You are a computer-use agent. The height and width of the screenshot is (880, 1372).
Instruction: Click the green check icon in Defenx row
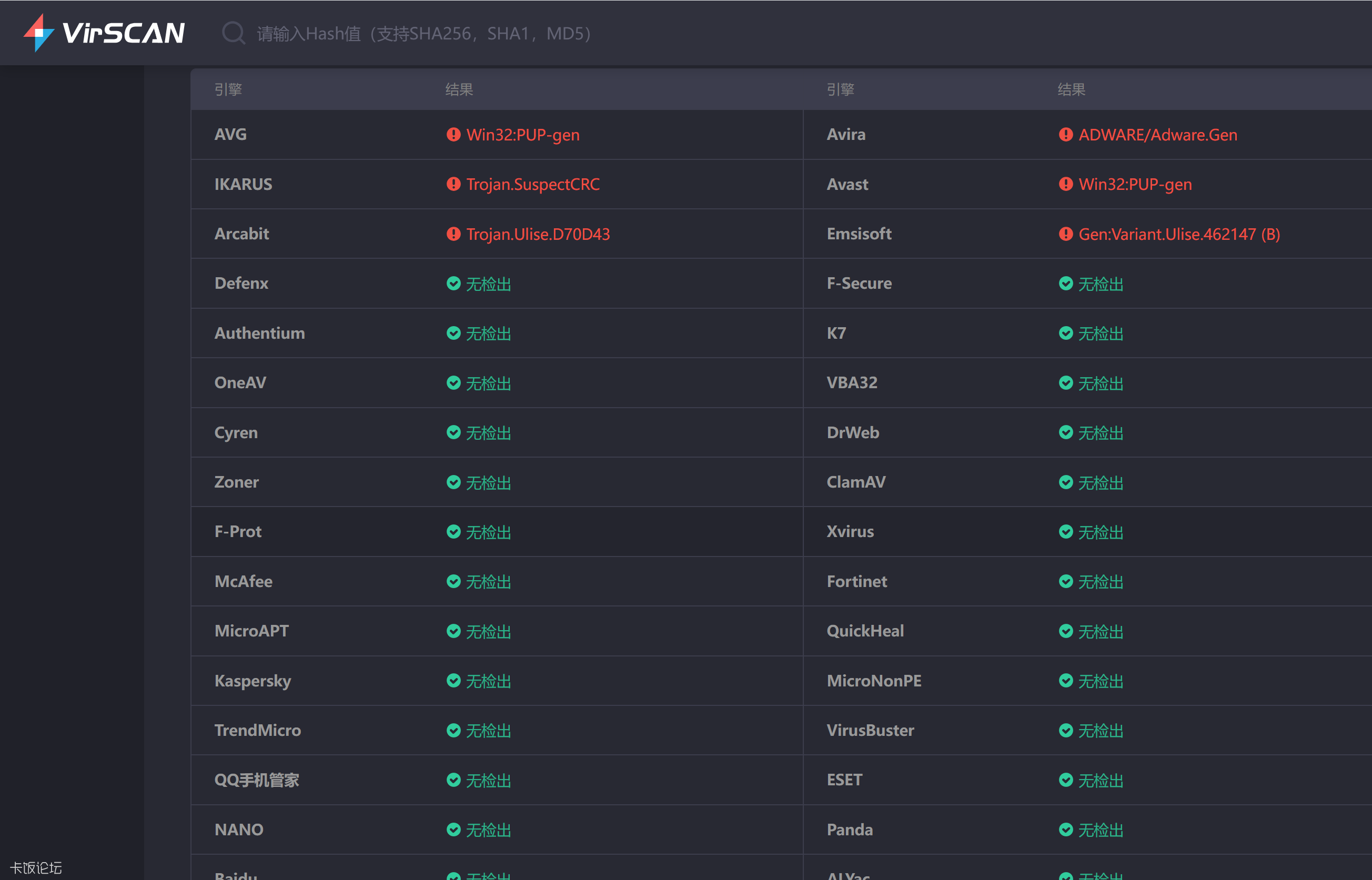(453, 284)
